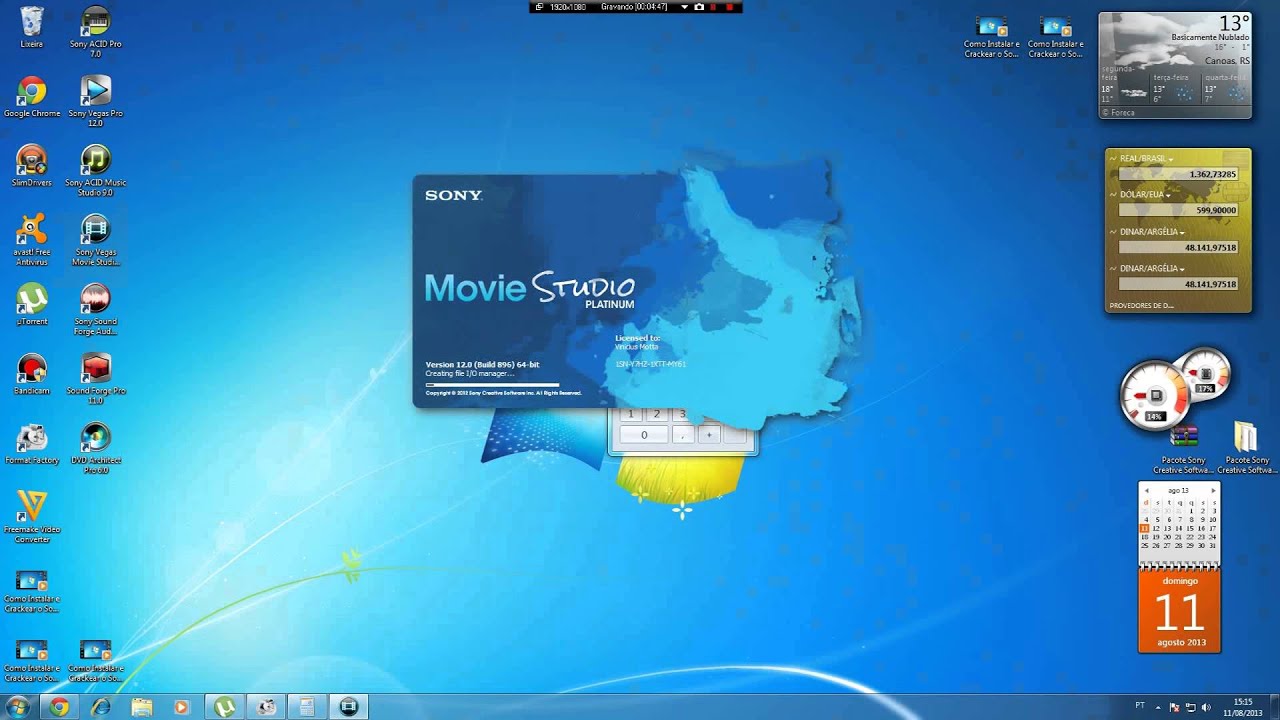Select DVD Architect Pro 6.0 icon
Viewport: 1280px width, 720px height.
pyautogui.click(x=95, y=448)
